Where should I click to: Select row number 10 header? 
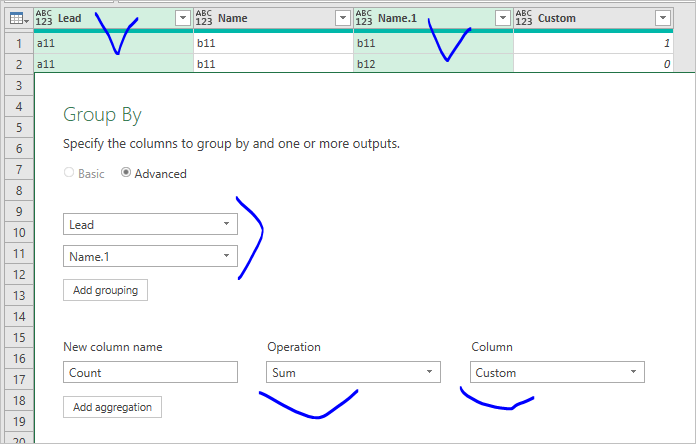(19, 232)
